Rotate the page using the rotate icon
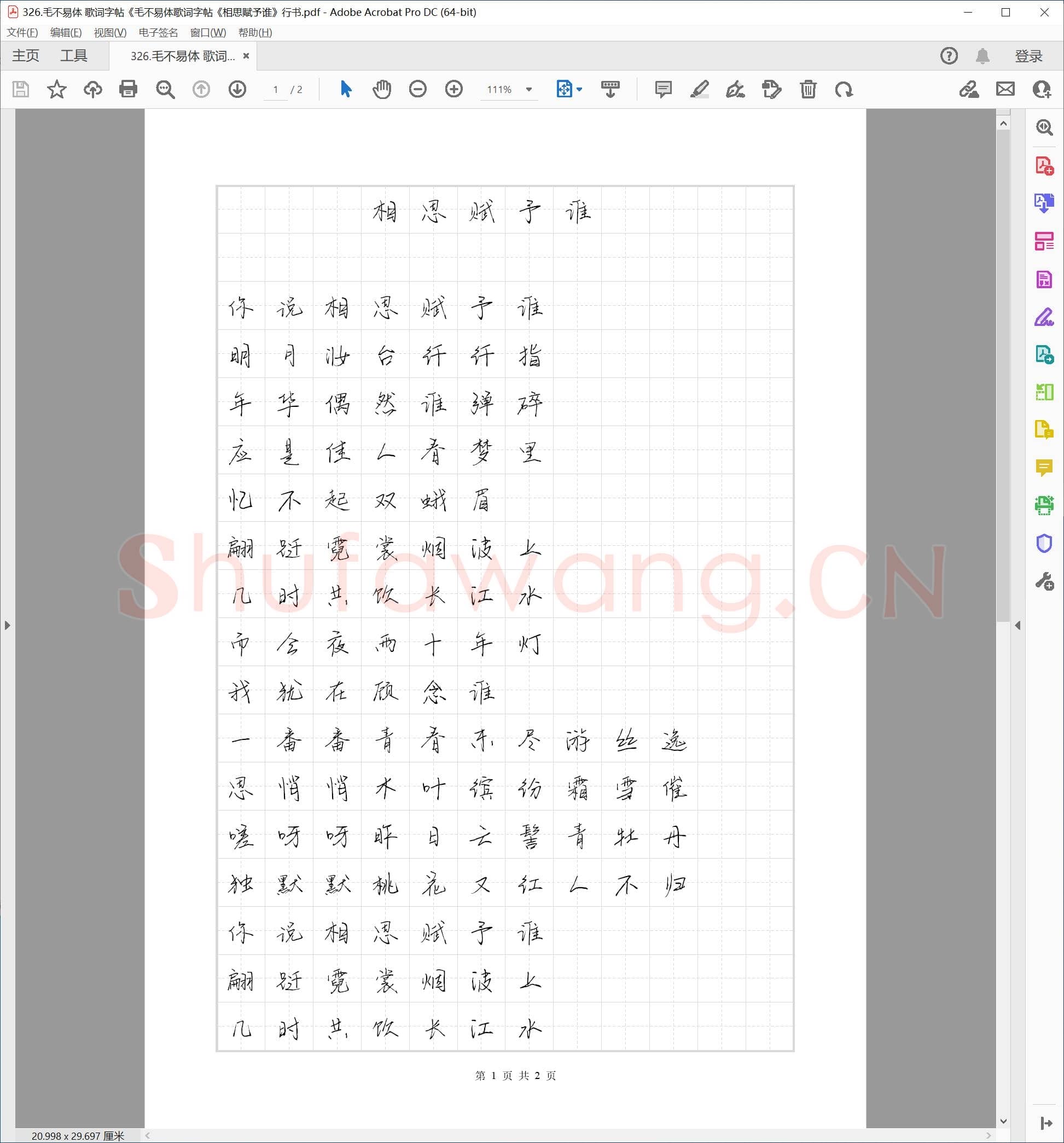The height and width of the screenshot is (1143, 1064). pyautogui.click(x=844, y=89)
